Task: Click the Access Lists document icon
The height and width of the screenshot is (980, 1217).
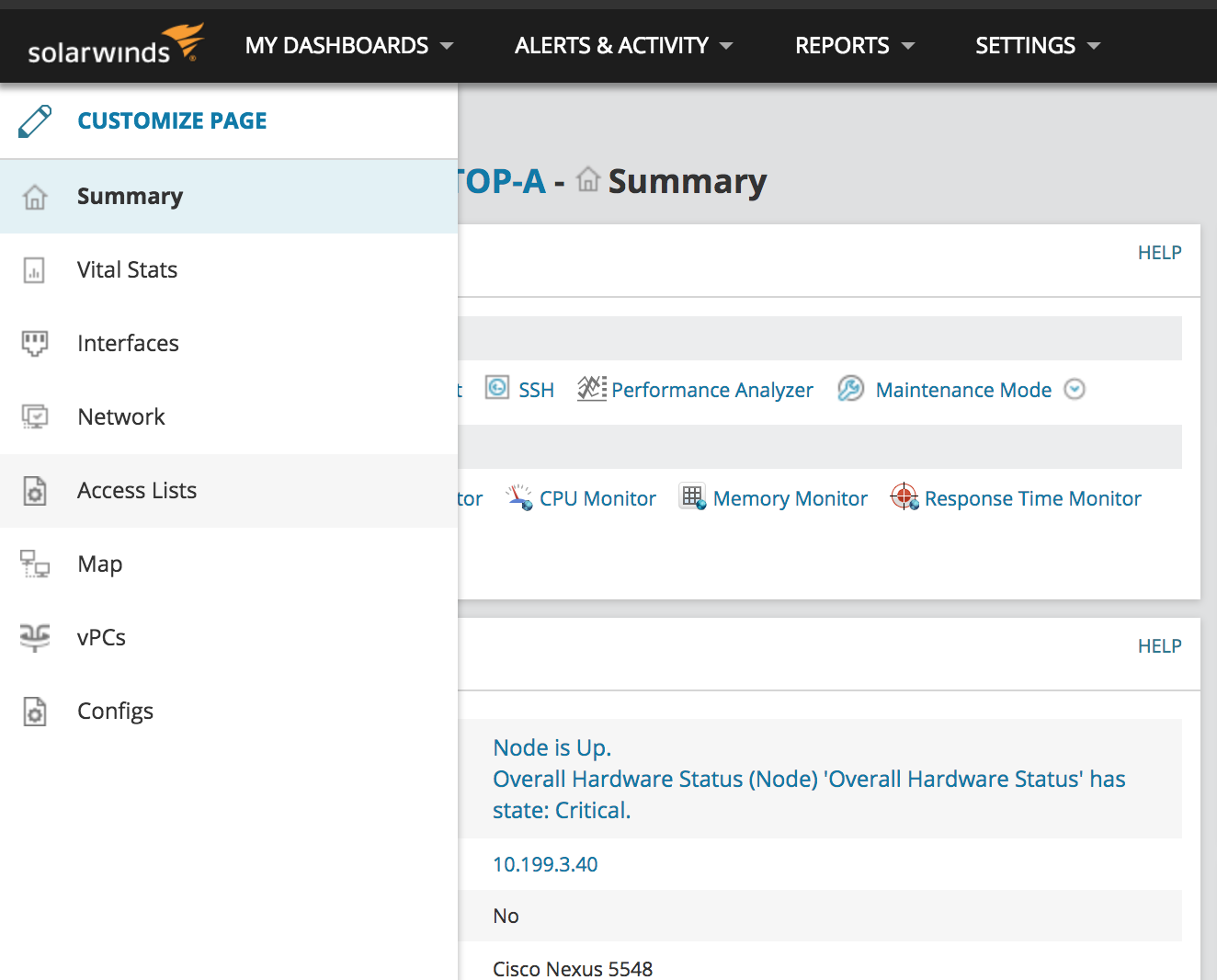Action: click(x=35, y=491)
